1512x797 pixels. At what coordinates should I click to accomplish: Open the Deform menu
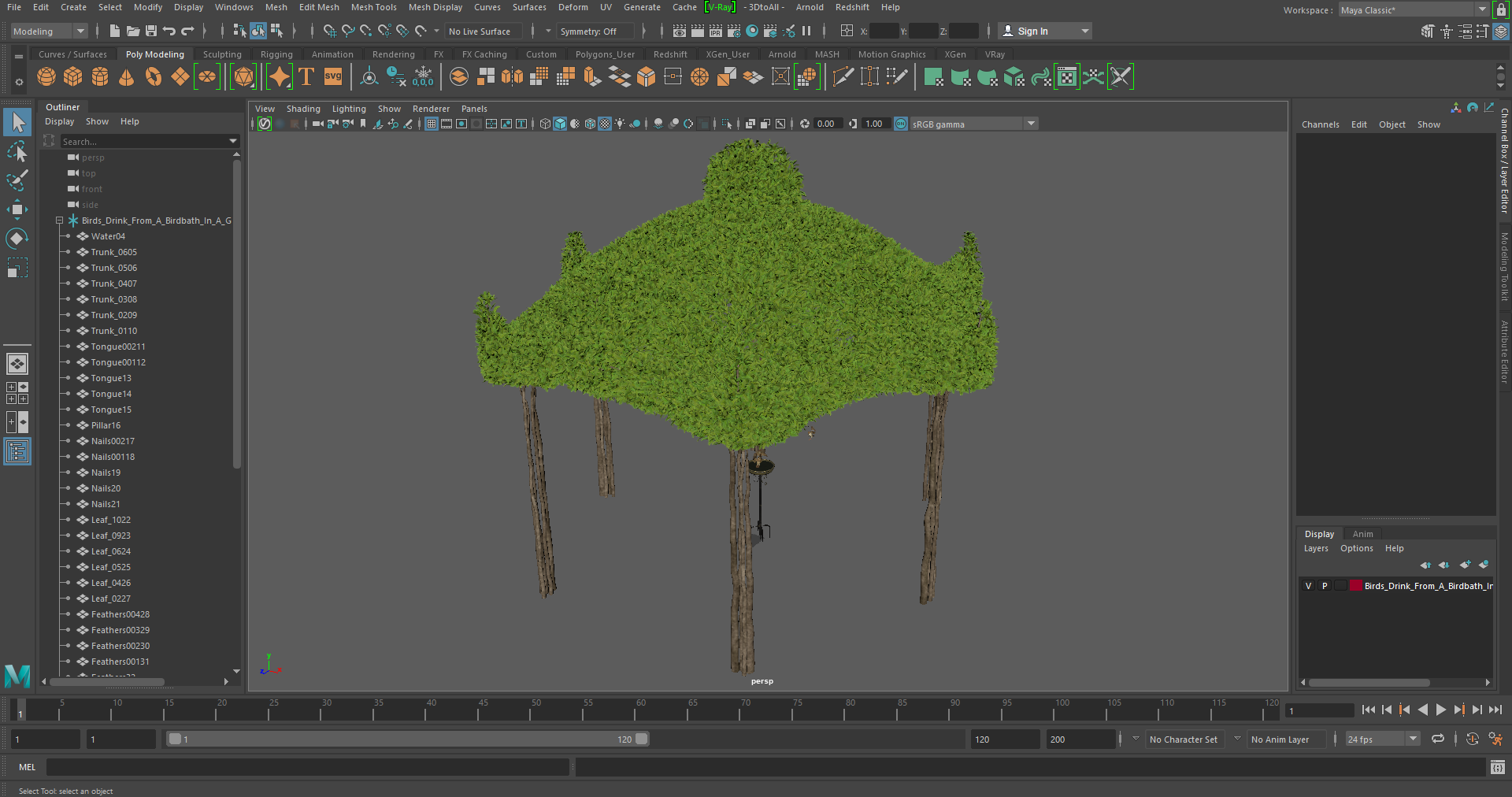(x=573, y=7)
